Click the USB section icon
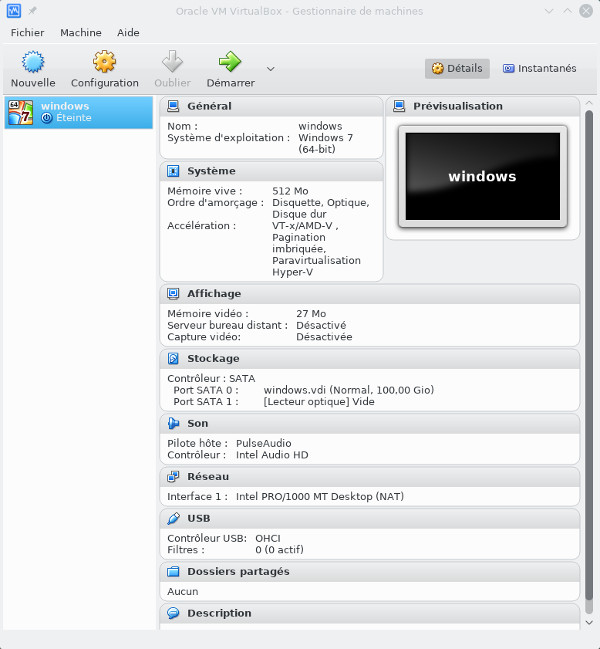The height and width of the screenshot is (649, 600). pos(173,518)
